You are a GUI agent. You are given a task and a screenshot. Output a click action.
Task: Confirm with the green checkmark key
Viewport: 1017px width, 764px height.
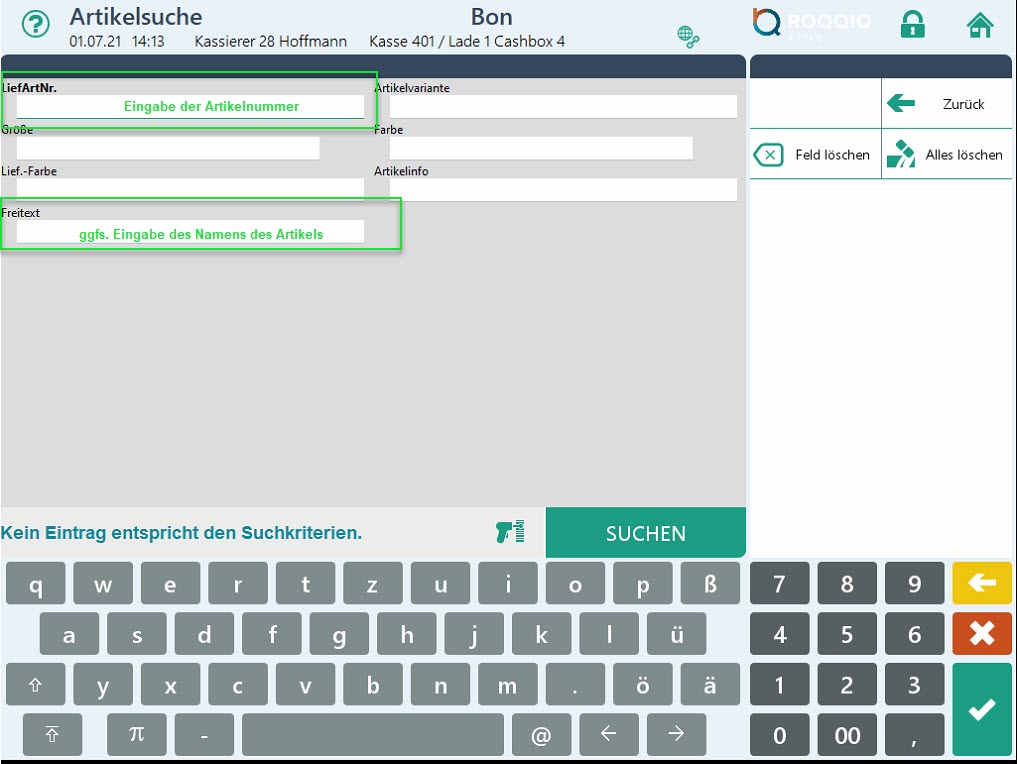click(x=981, y=708)
